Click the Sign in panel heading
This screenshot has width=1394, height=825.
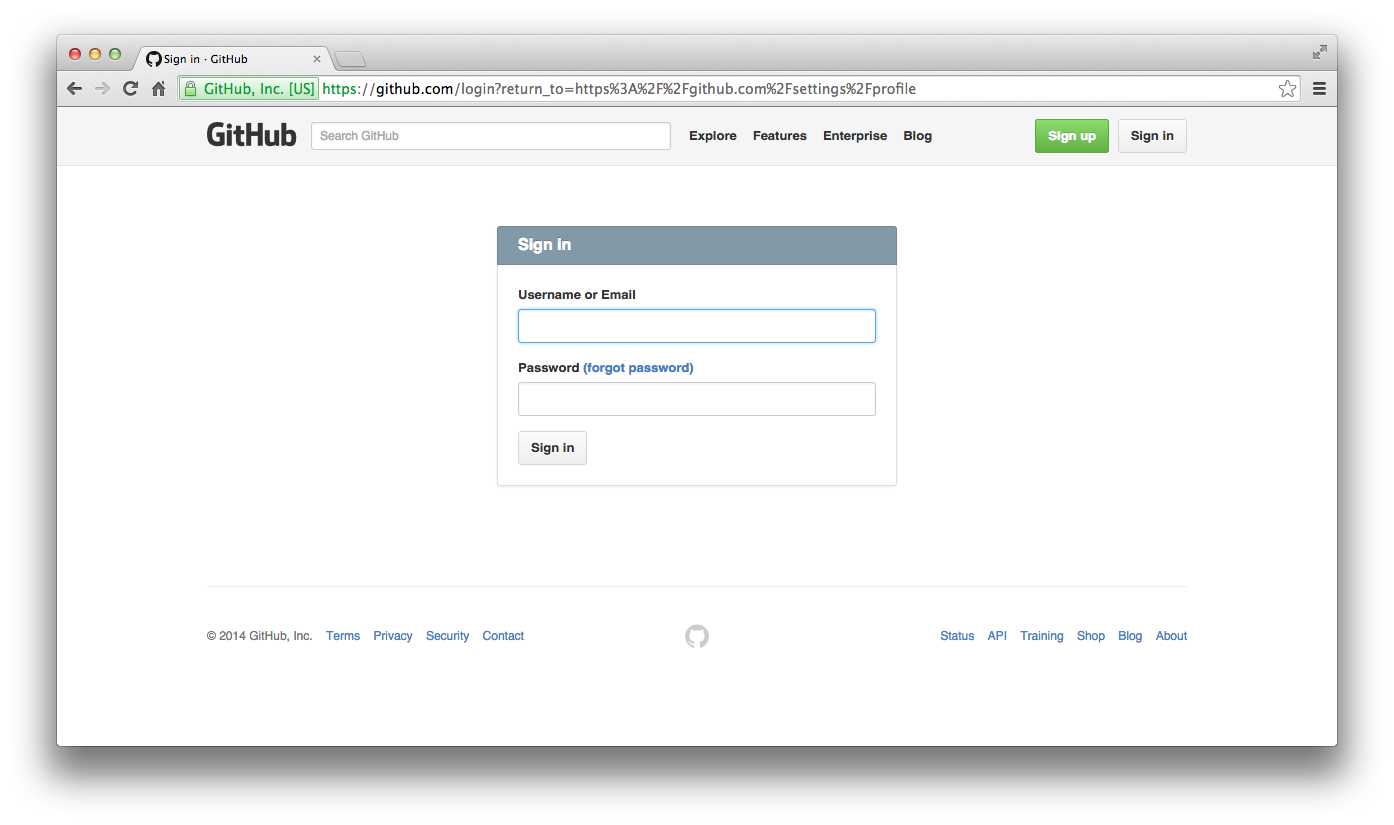point(545,245)
